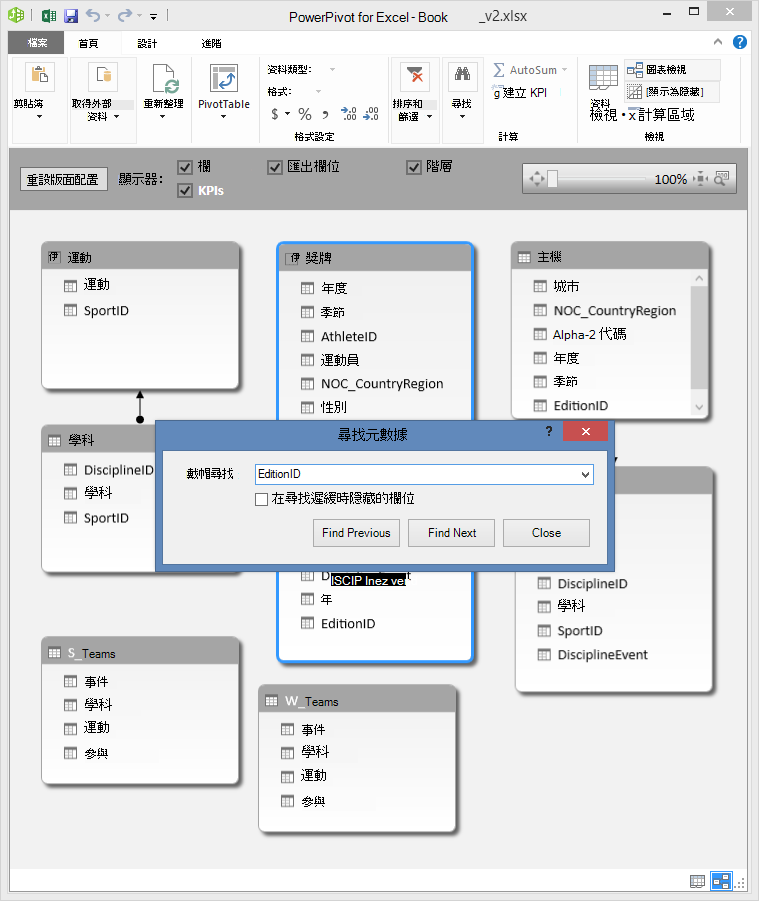Toggle the Columns (欄) checkbox
Image resolution: width=759 pixels, height=901 pixels.
point(184,167)
